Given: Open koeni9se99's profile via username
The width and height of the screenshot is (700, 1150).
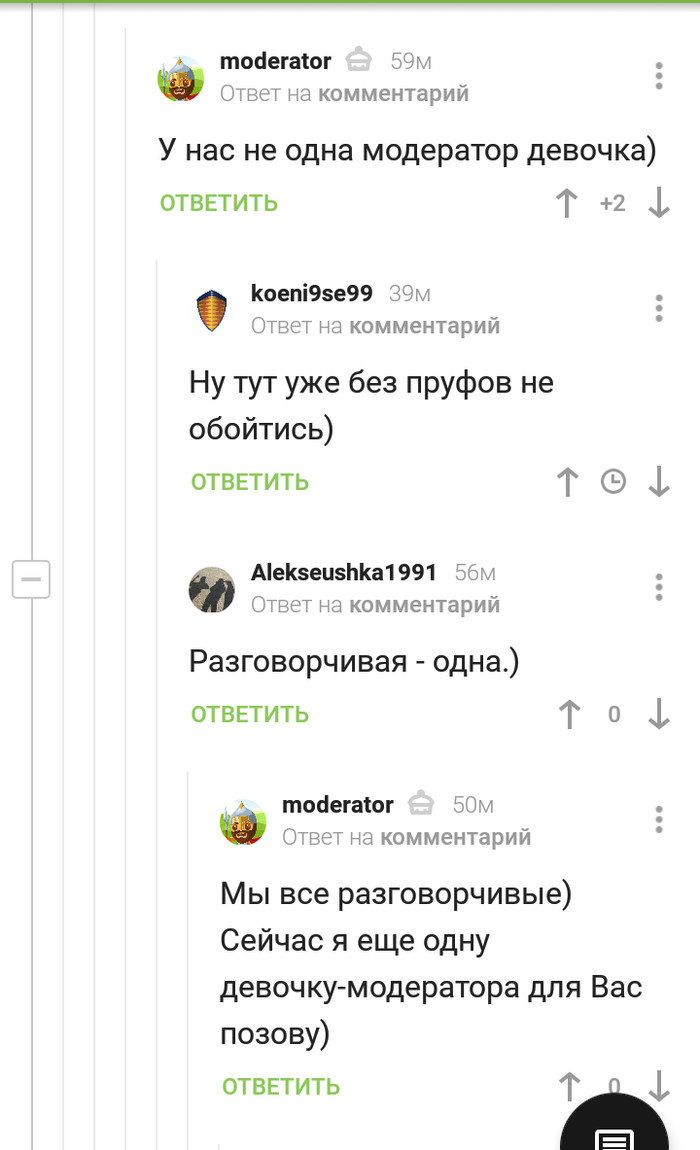Looking at the screenshot, I should click(x=312, y=293).
